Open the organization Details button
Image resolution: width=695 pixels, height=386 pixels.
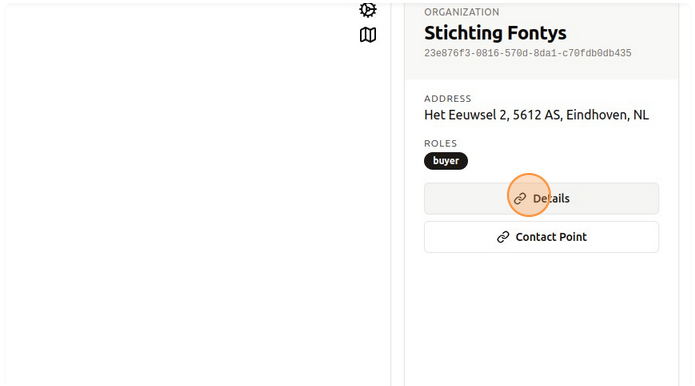tap(541, 199)
